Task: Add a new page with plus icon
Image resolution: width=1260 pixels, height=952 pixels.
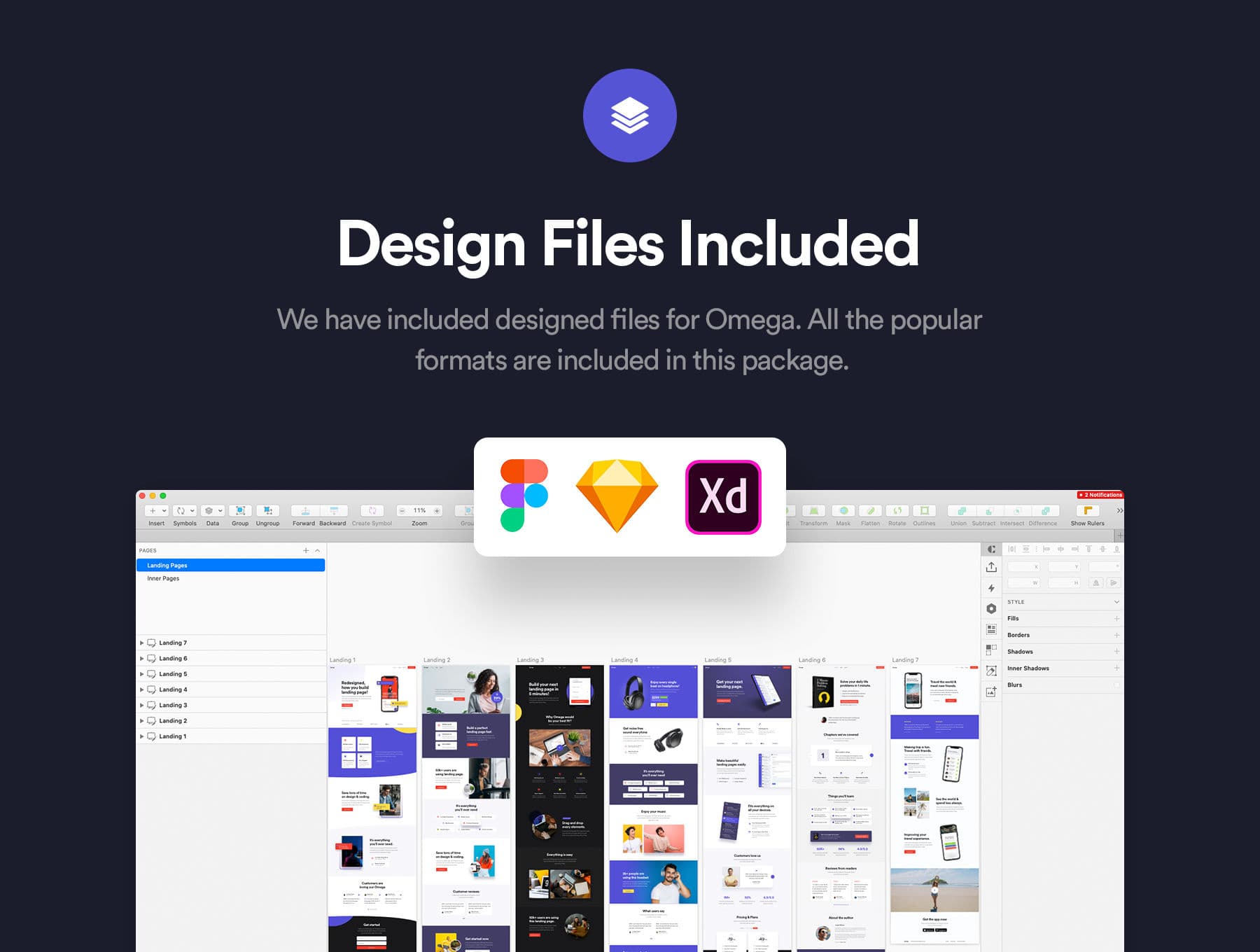Action: (x=306, y=551)
